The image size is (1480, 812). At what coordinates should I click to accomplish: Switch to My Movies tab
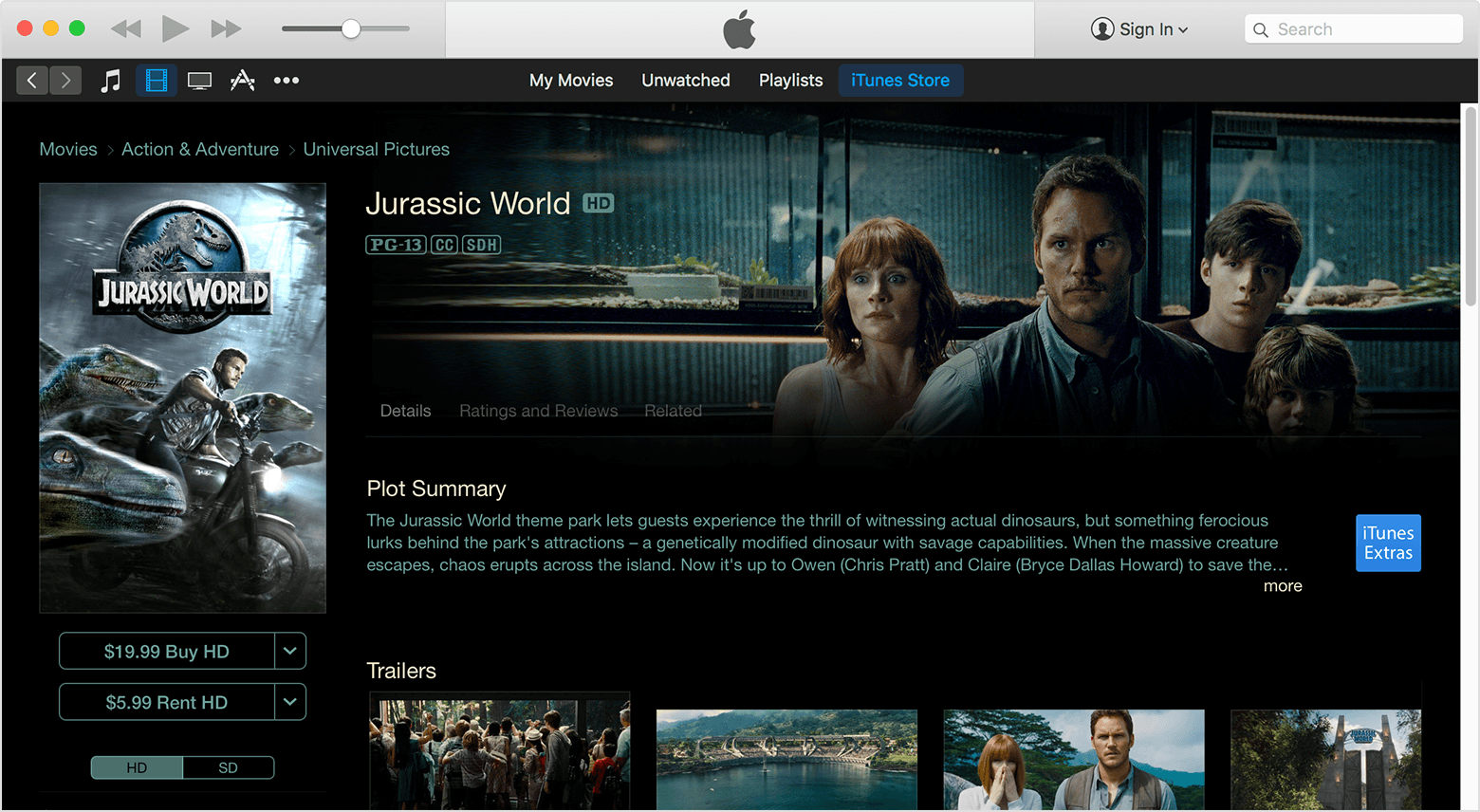pyautogui.click(x=571, y=81)
